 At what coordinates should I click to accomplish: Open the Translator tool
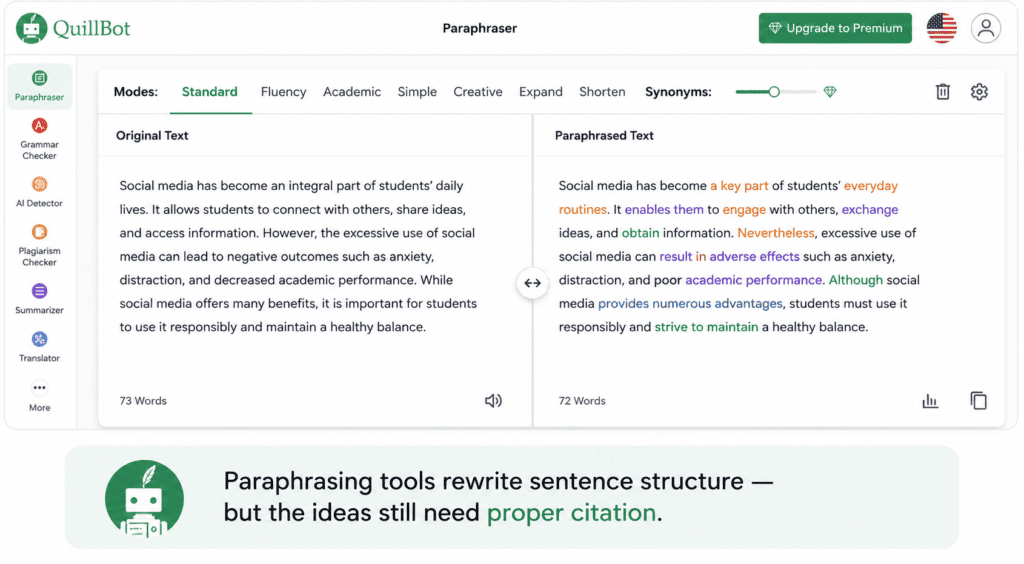coord(39,347)
